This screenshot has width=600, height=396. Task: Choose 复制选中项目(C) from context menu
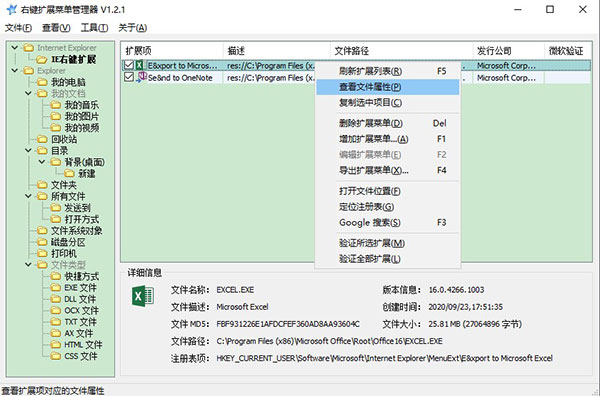click(x=388, y=103)
